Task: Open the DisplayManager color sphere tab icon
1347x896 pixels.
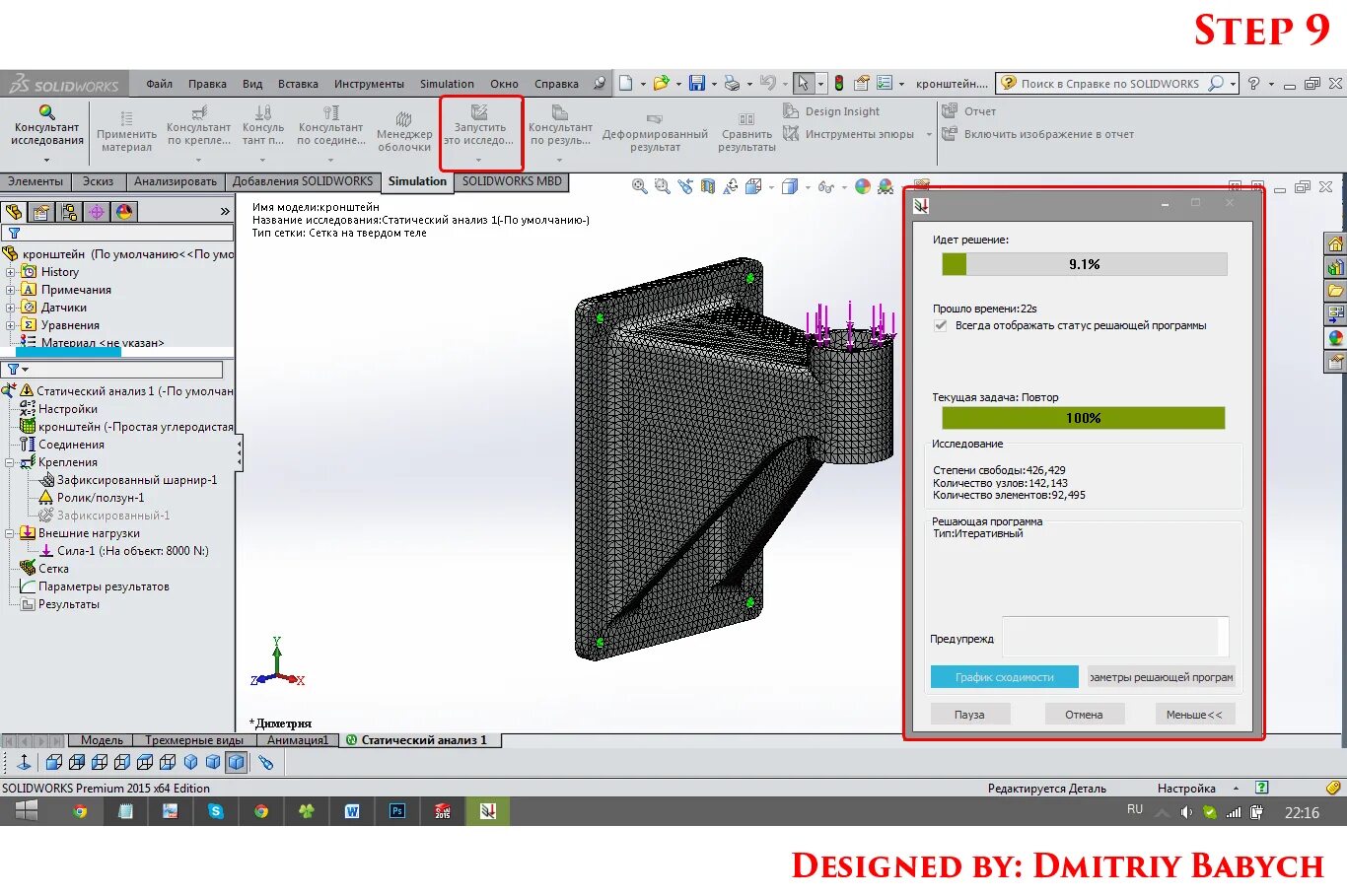Action: [124, 212]
